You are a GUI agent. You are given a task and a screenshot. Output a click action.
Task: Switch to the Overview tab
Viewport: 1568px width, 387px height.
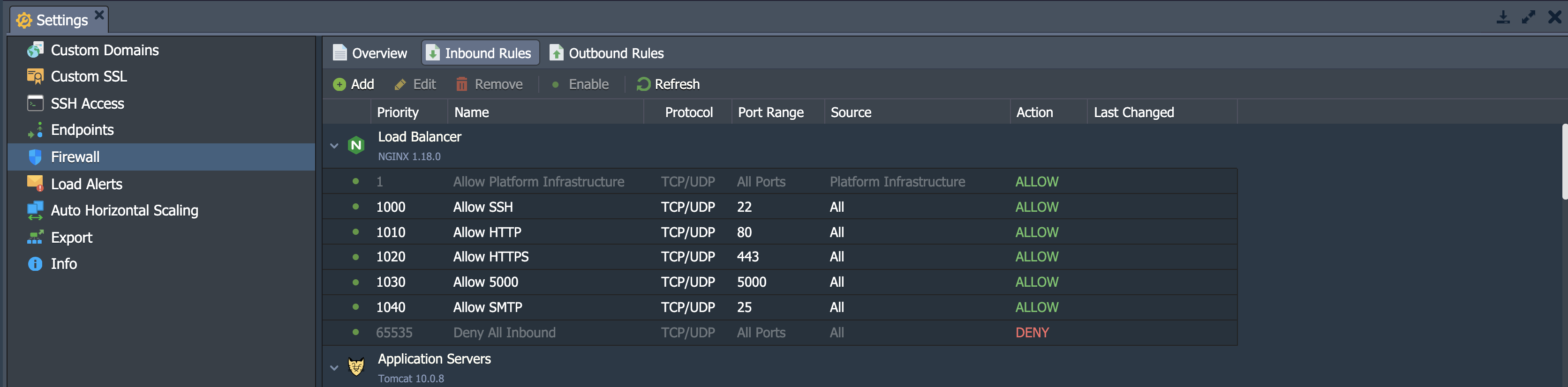pyautogui.click(x=370, y=53)
